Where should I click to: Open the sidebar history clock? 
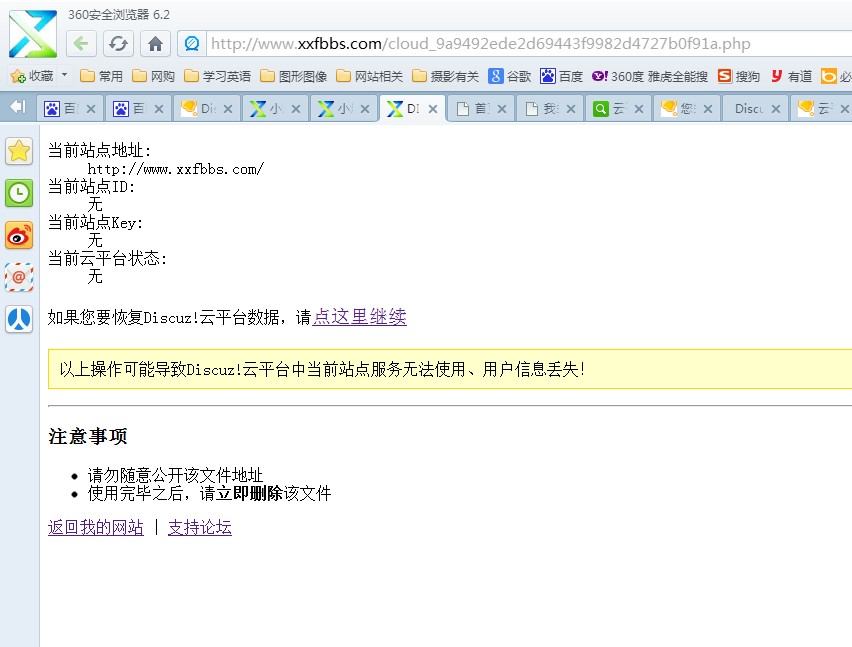19,193
